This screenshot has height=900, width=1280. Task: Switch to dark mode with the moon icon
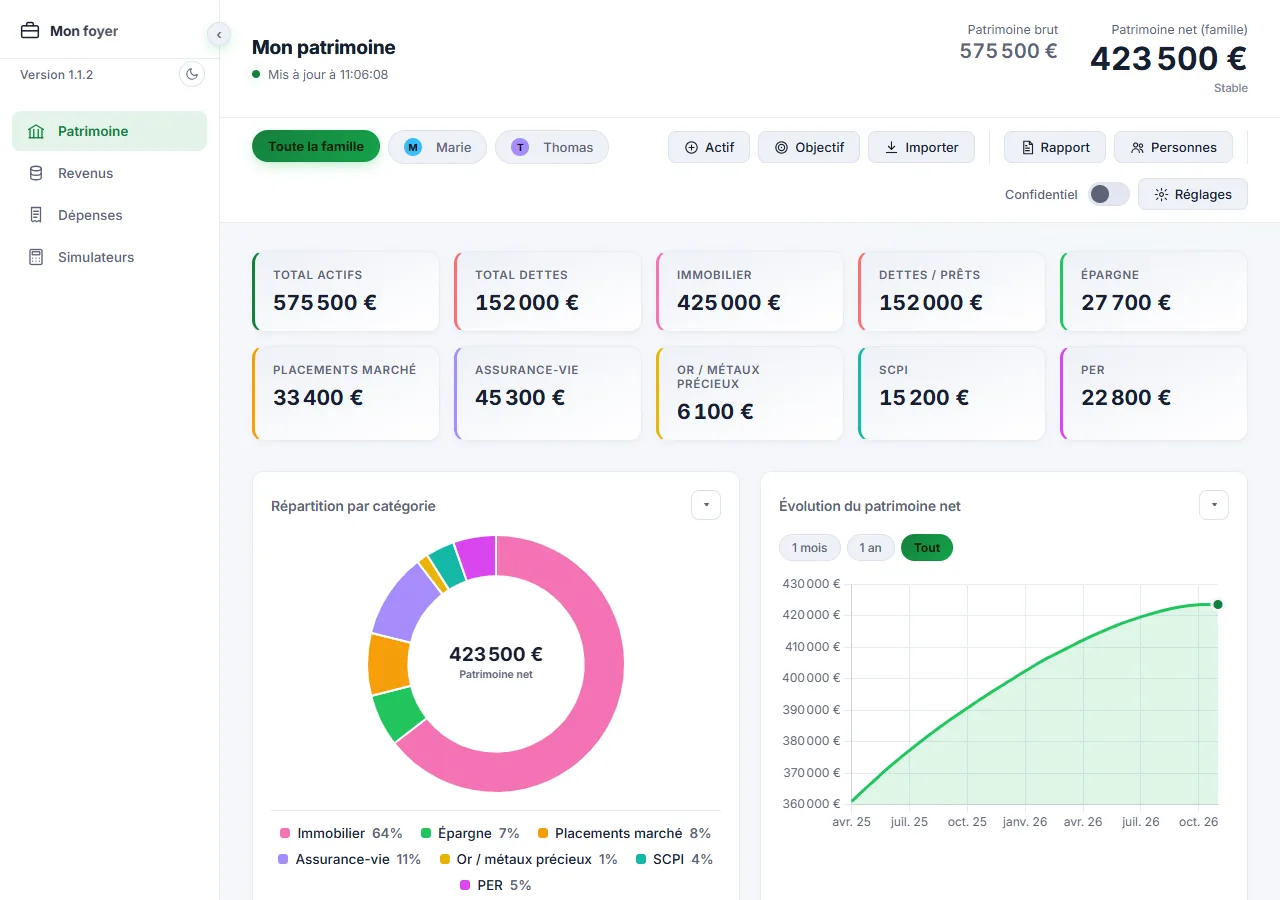point(192,74)
